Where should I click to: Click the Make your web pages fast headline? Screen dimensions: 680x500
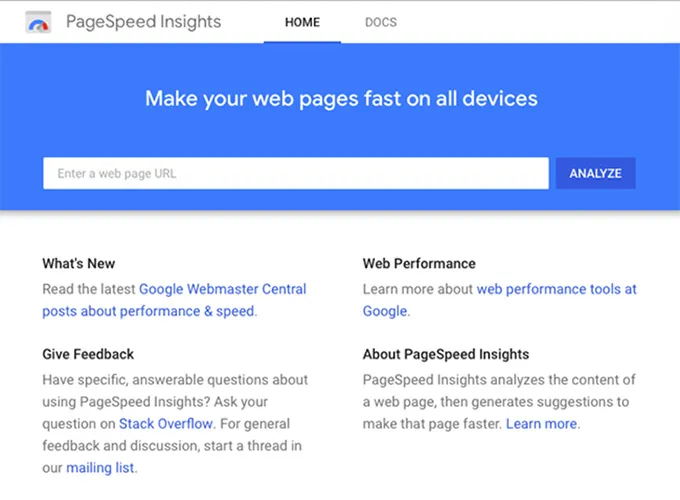pyautogui.click(x=341, y=98)
